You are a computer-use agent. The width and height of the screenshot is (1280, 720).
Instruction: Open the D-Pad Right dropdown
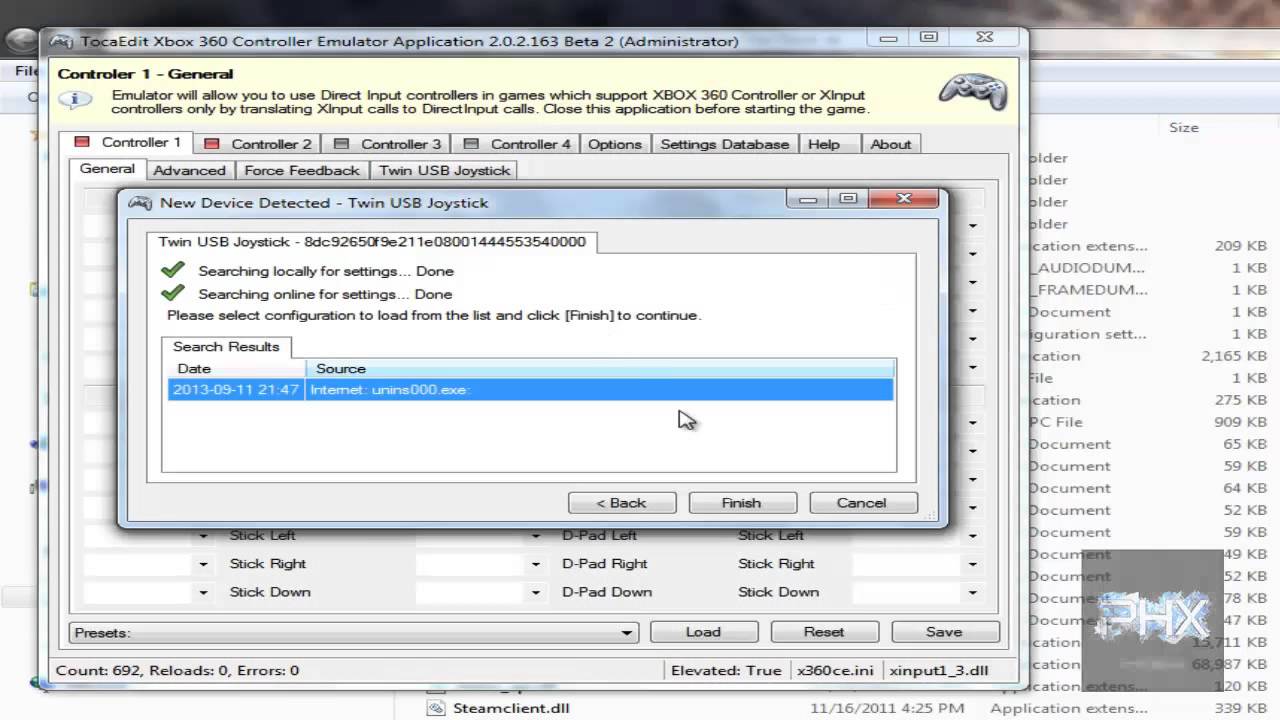(535, 564)
